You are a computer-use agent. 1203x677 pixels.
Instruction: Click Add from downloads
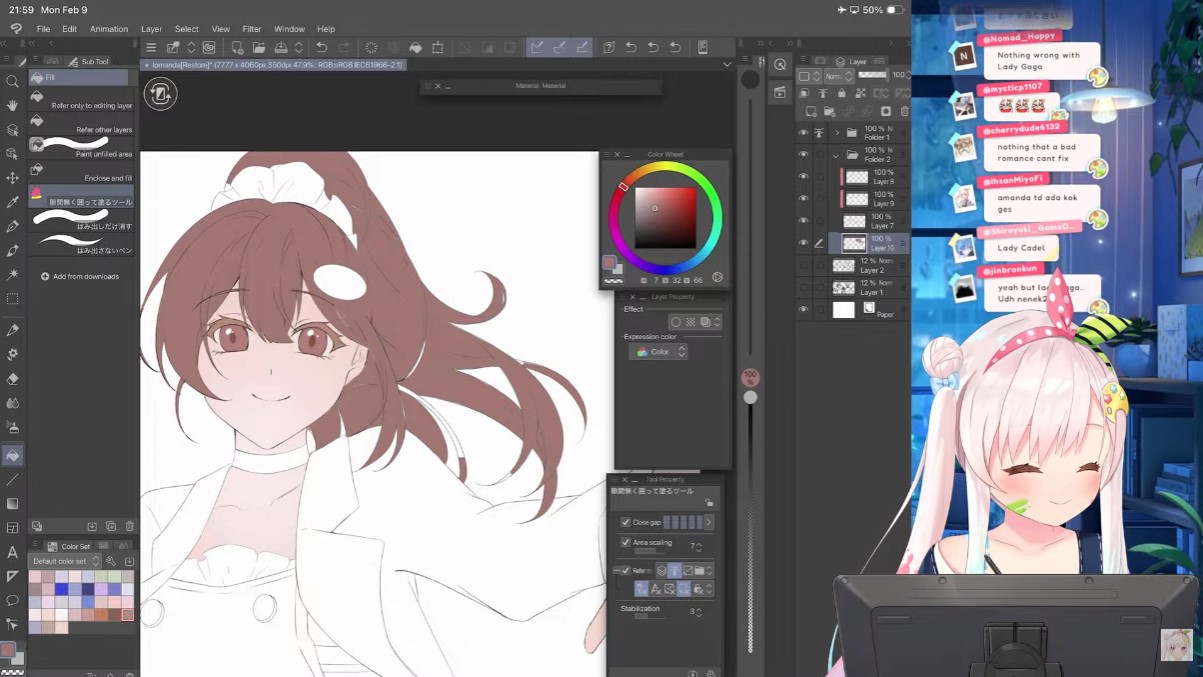85,276
